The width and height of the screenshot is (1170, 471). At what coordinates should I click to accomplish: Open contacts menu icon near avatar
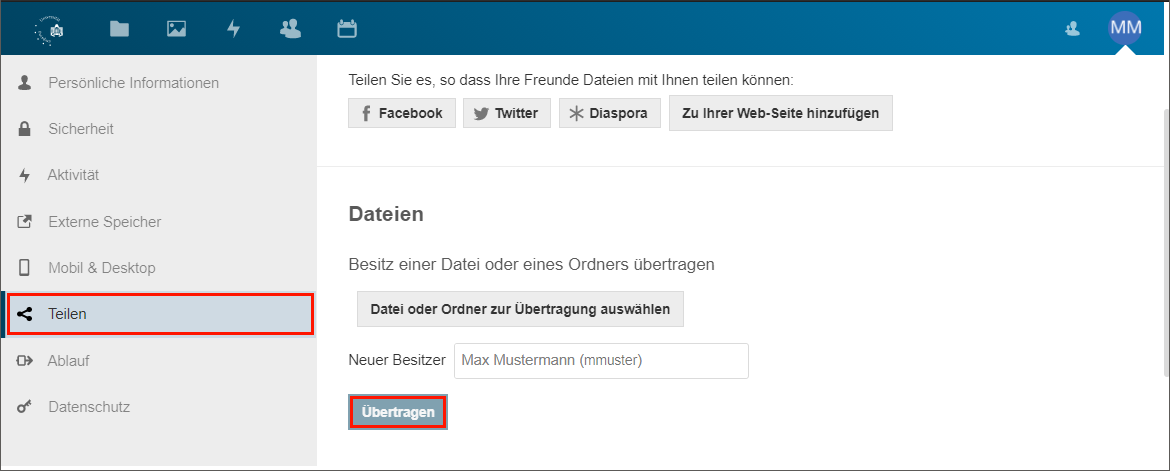[x=1073, y=29]
